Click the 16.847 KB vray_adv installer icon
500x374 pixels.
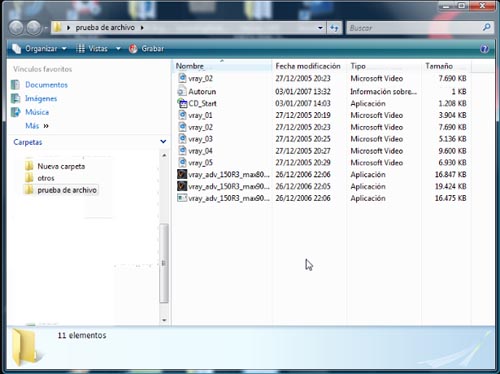[182, 175]
